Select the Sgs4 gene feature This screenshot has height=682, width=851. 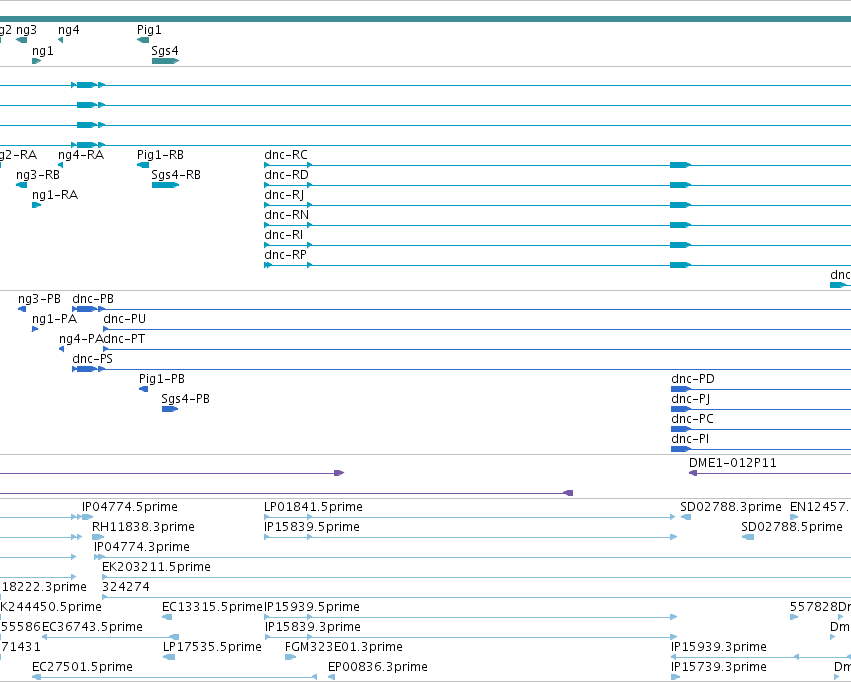[x=165, y=61]
